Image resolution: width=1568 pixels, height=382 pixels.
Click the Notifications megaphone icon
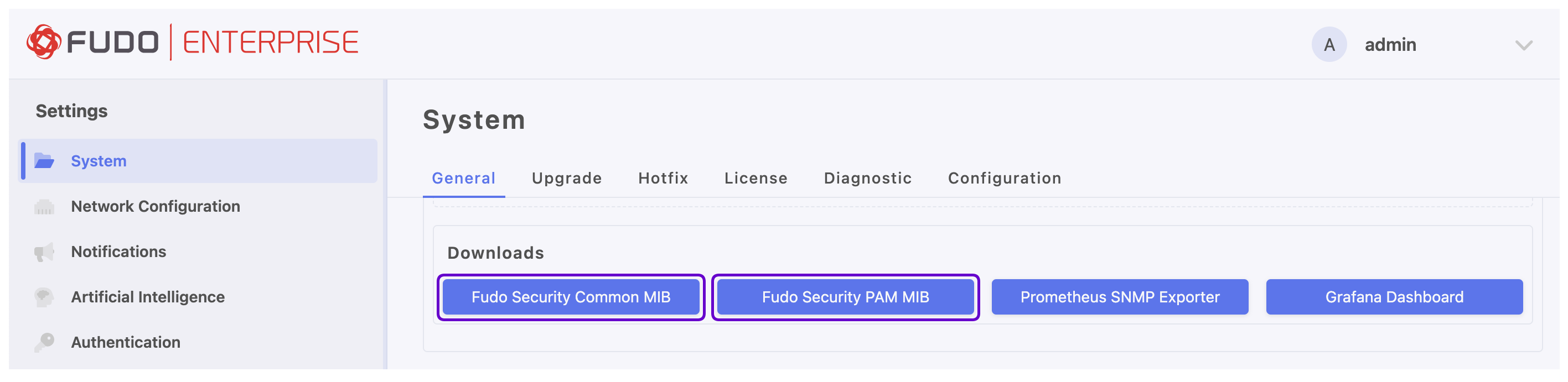[44, 252]
